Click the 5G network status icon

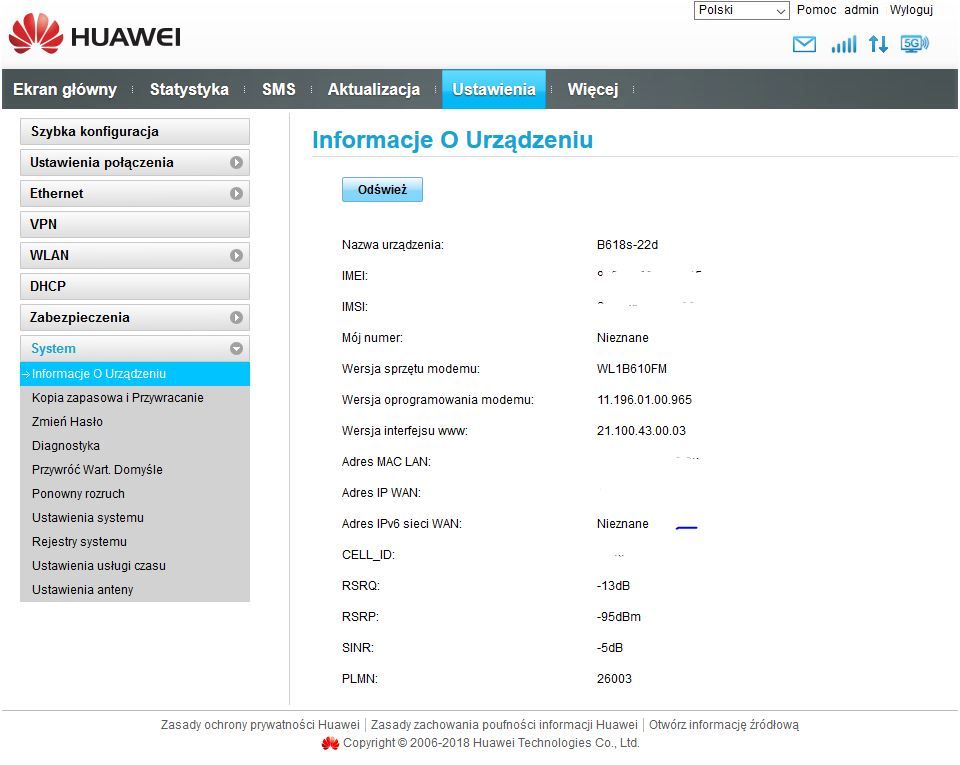click(x=913, y=43)
